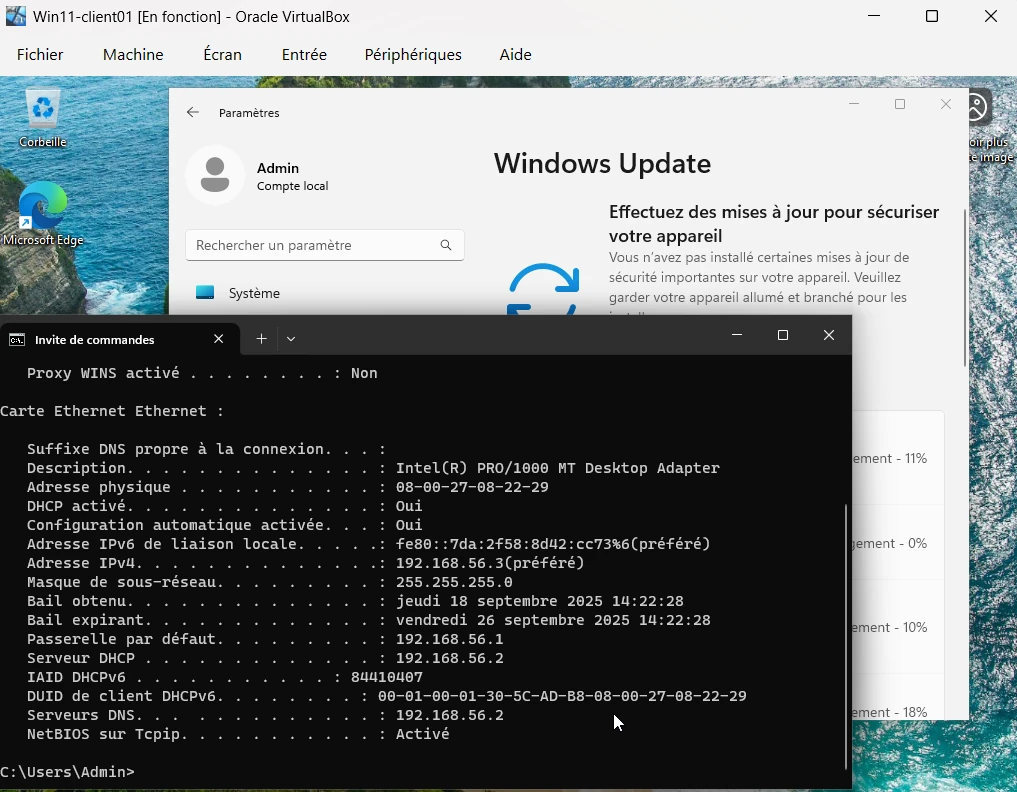Open the Écran menu
Screen dimensions: 1017x792
coord(222,54)
